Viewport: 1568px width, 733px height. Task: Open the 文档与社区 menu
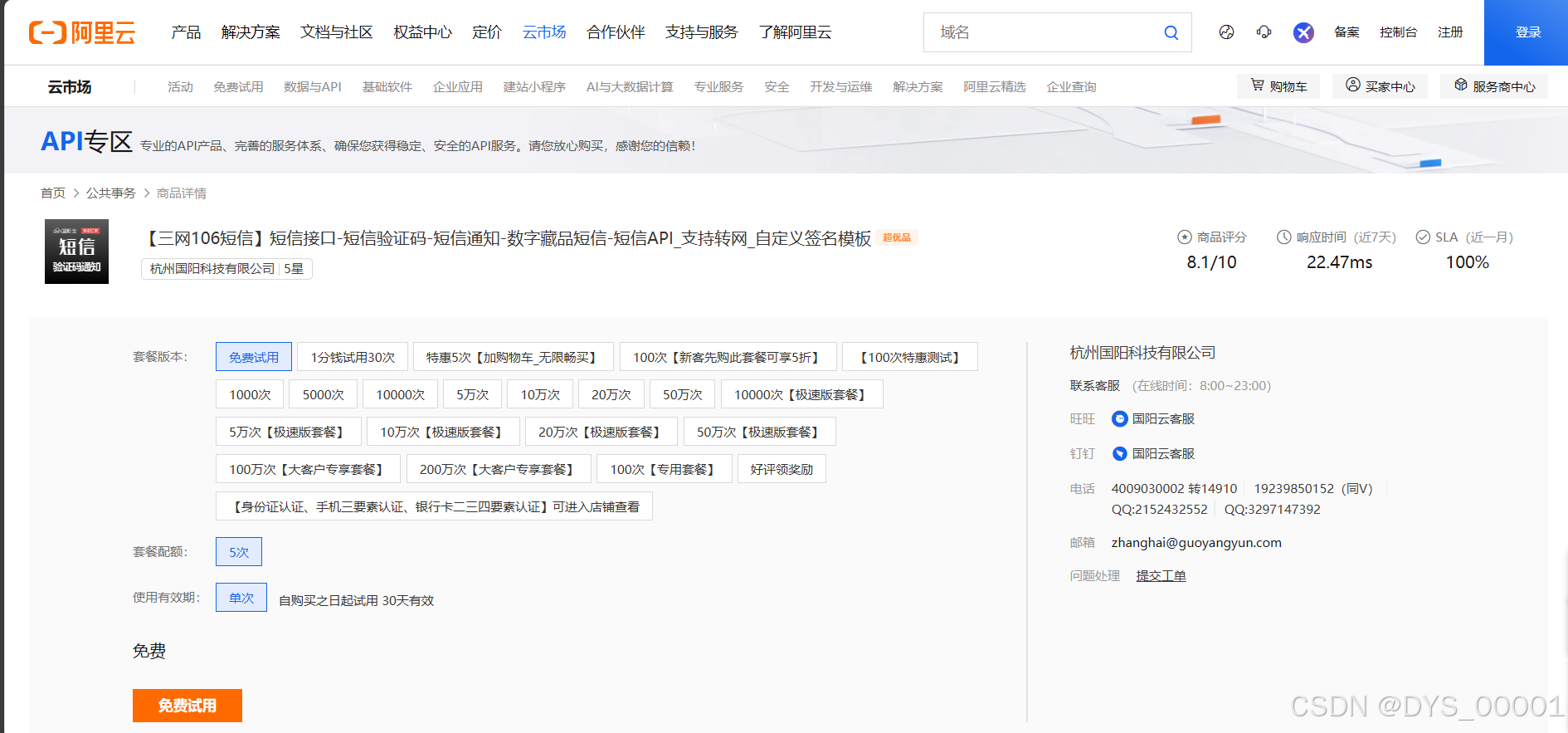[x=336, y=32]
